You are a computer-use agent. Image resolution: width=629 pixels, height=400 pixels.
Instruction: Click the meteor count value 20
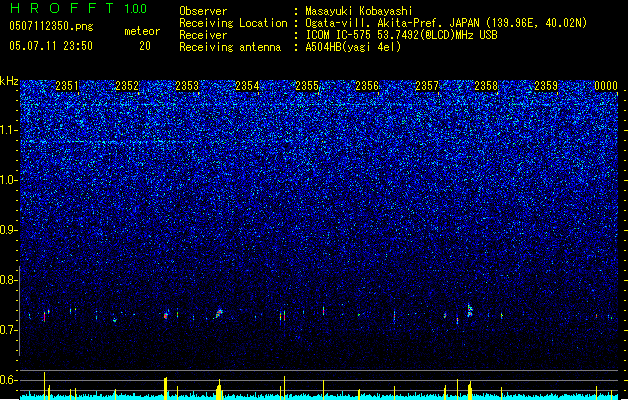145,46
